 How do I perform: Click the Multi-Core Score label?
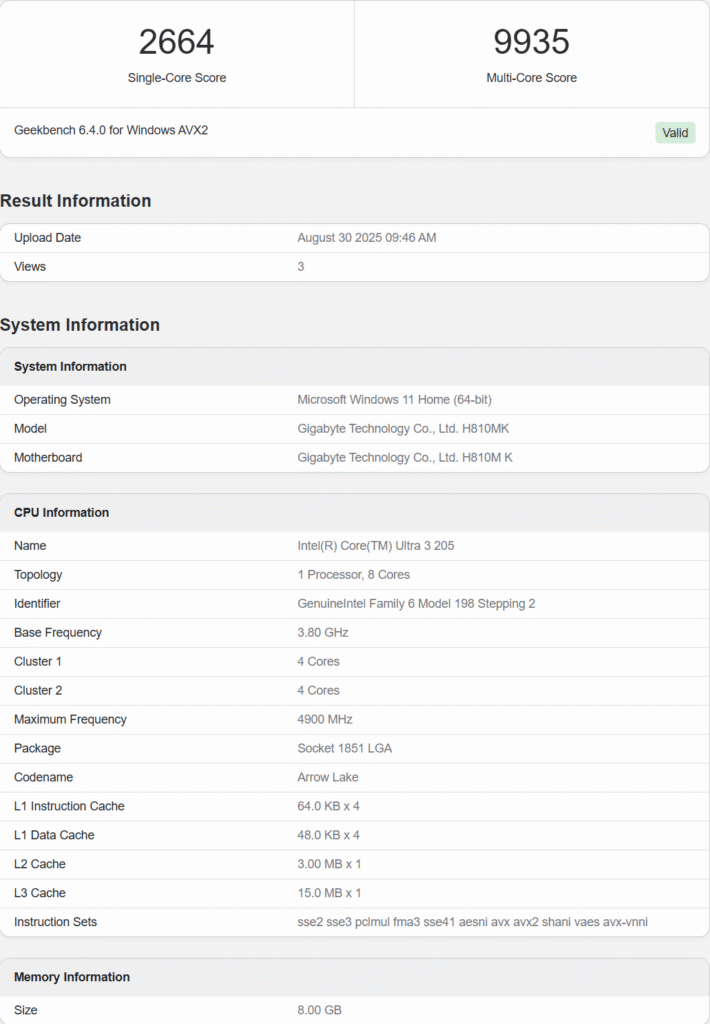tap(531, 78)
